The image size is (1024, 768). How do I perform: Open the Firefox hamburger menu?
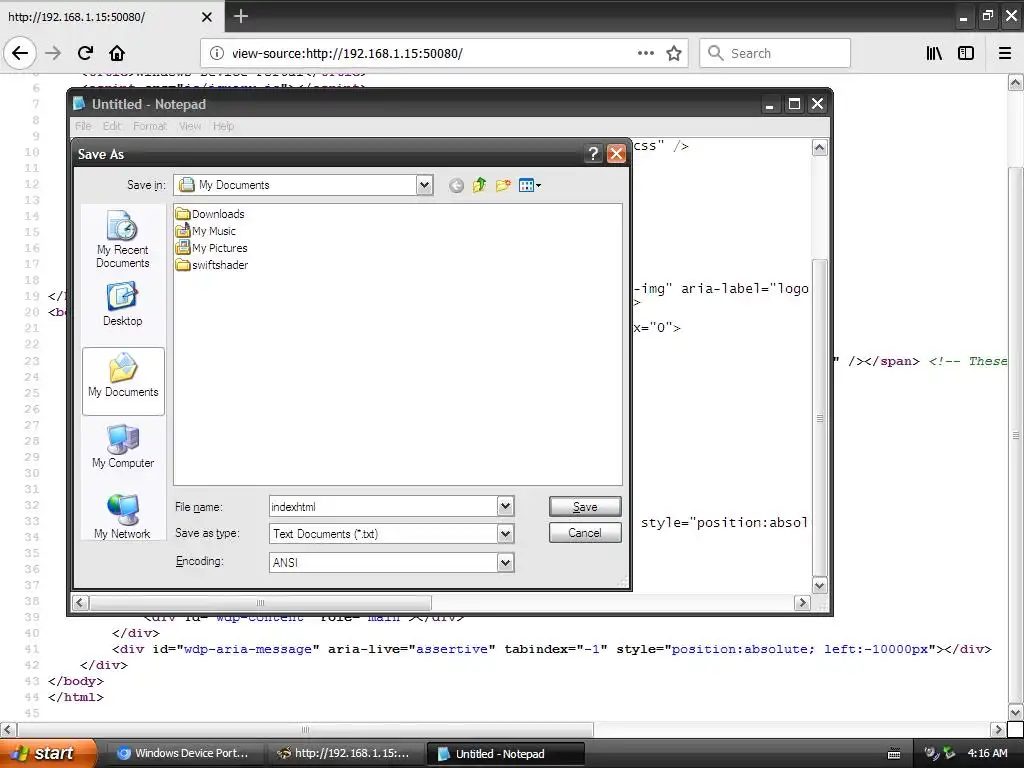[x=1005, y=53]
